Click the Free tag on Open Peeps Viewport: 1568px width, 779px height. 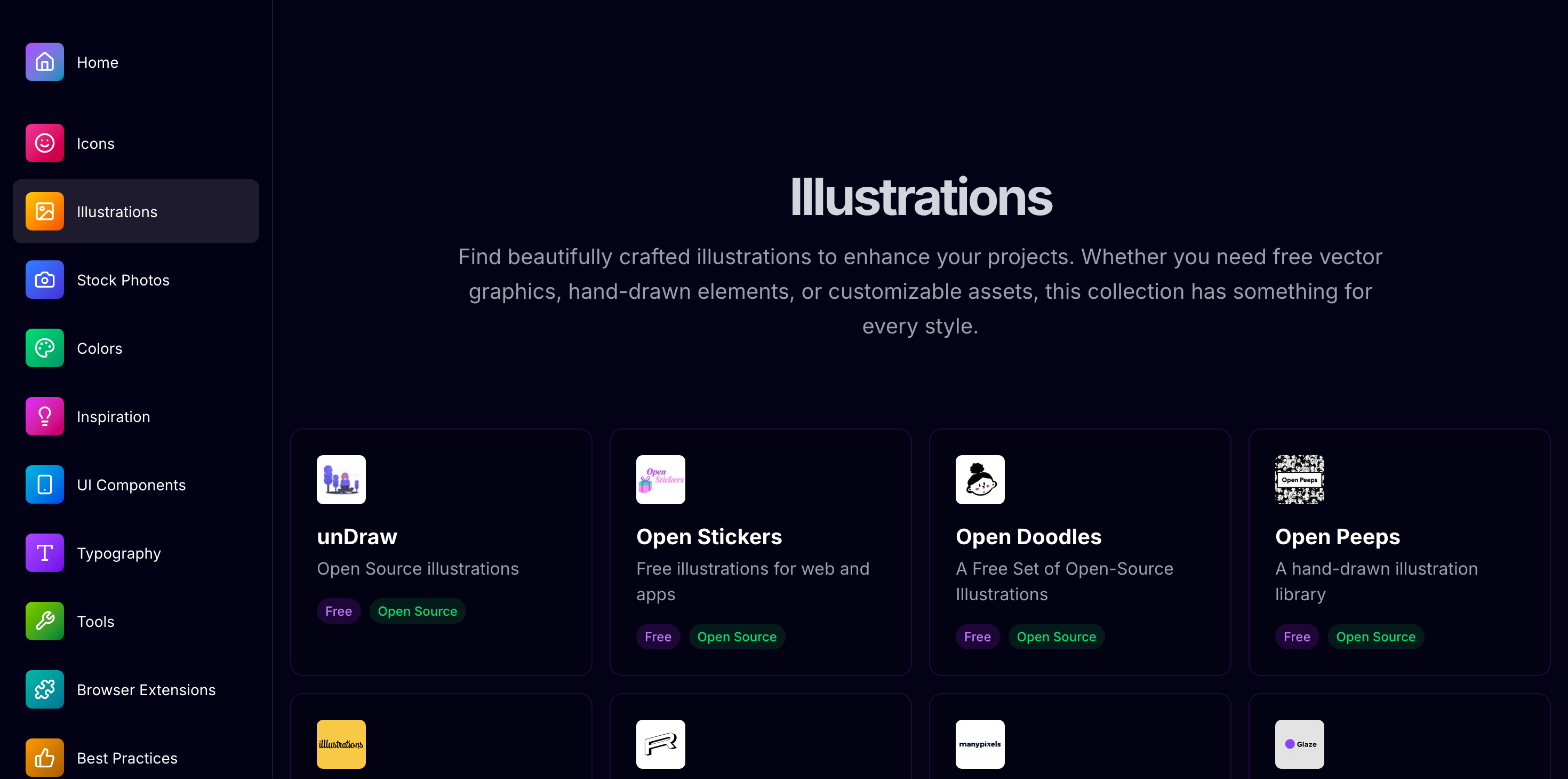[1297, 637]
